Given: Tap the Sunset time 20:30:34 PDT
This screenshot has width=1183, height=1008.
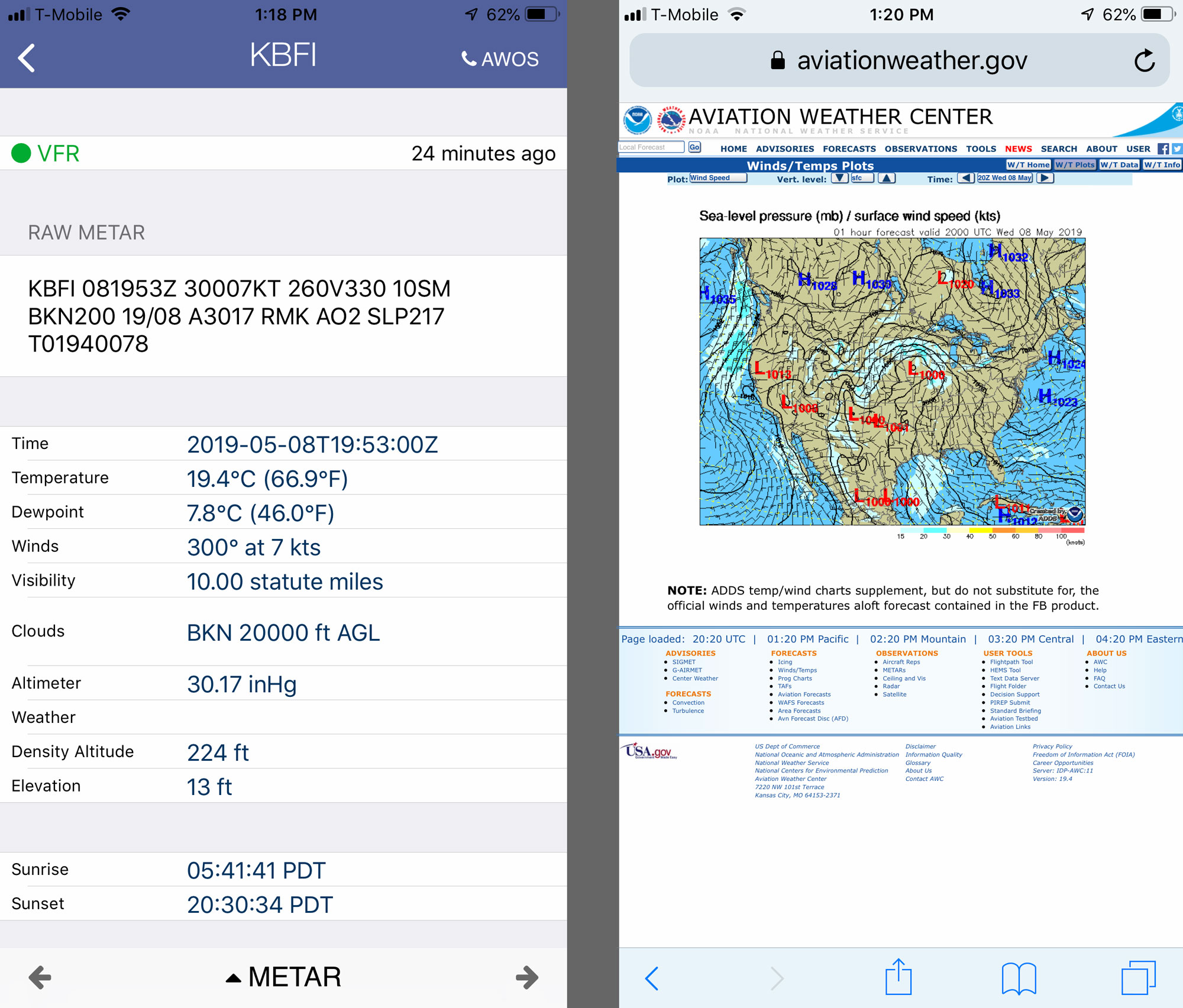Looking at the screenshot, I should pos(260,905).
